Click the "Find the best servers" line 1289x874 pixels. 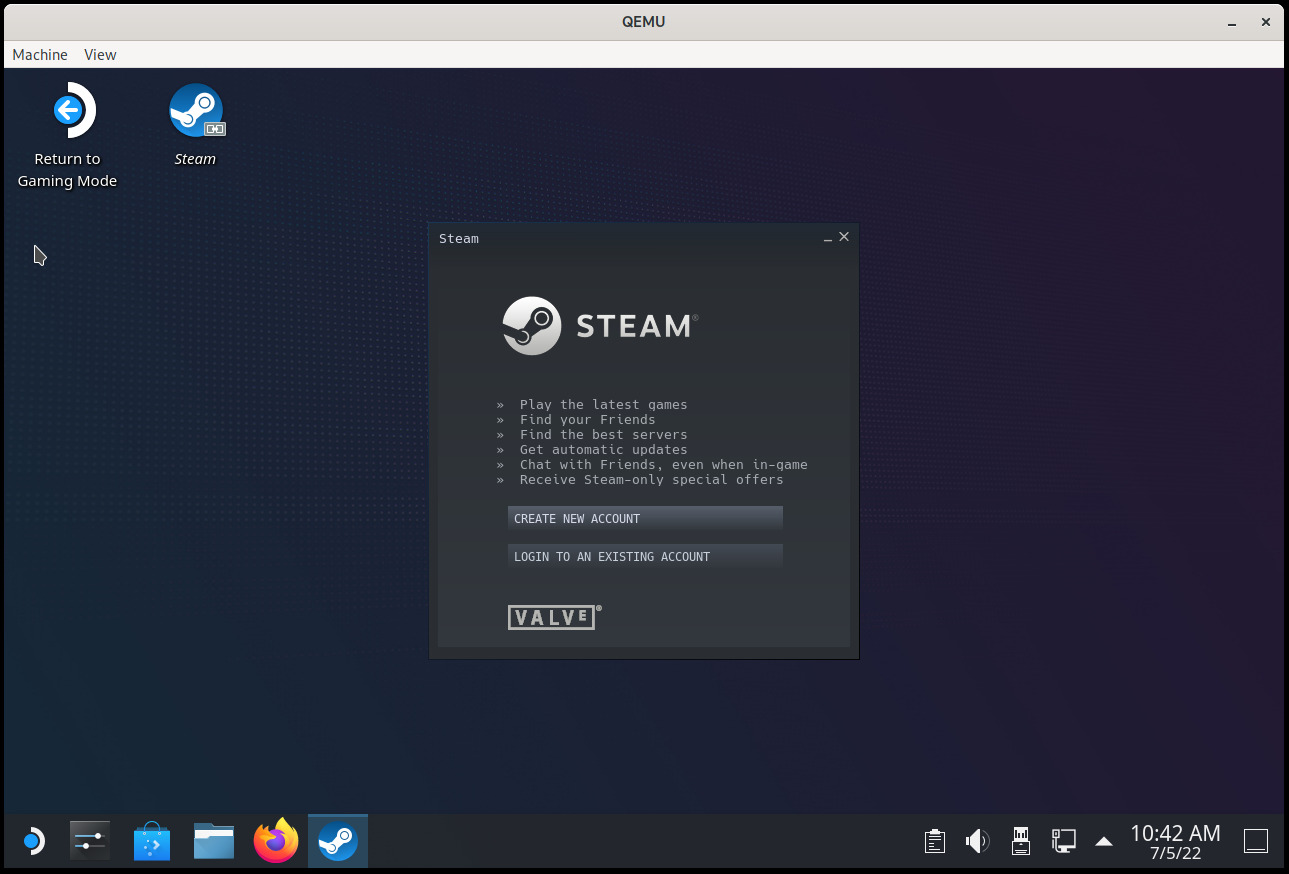[x=604, y=435]
